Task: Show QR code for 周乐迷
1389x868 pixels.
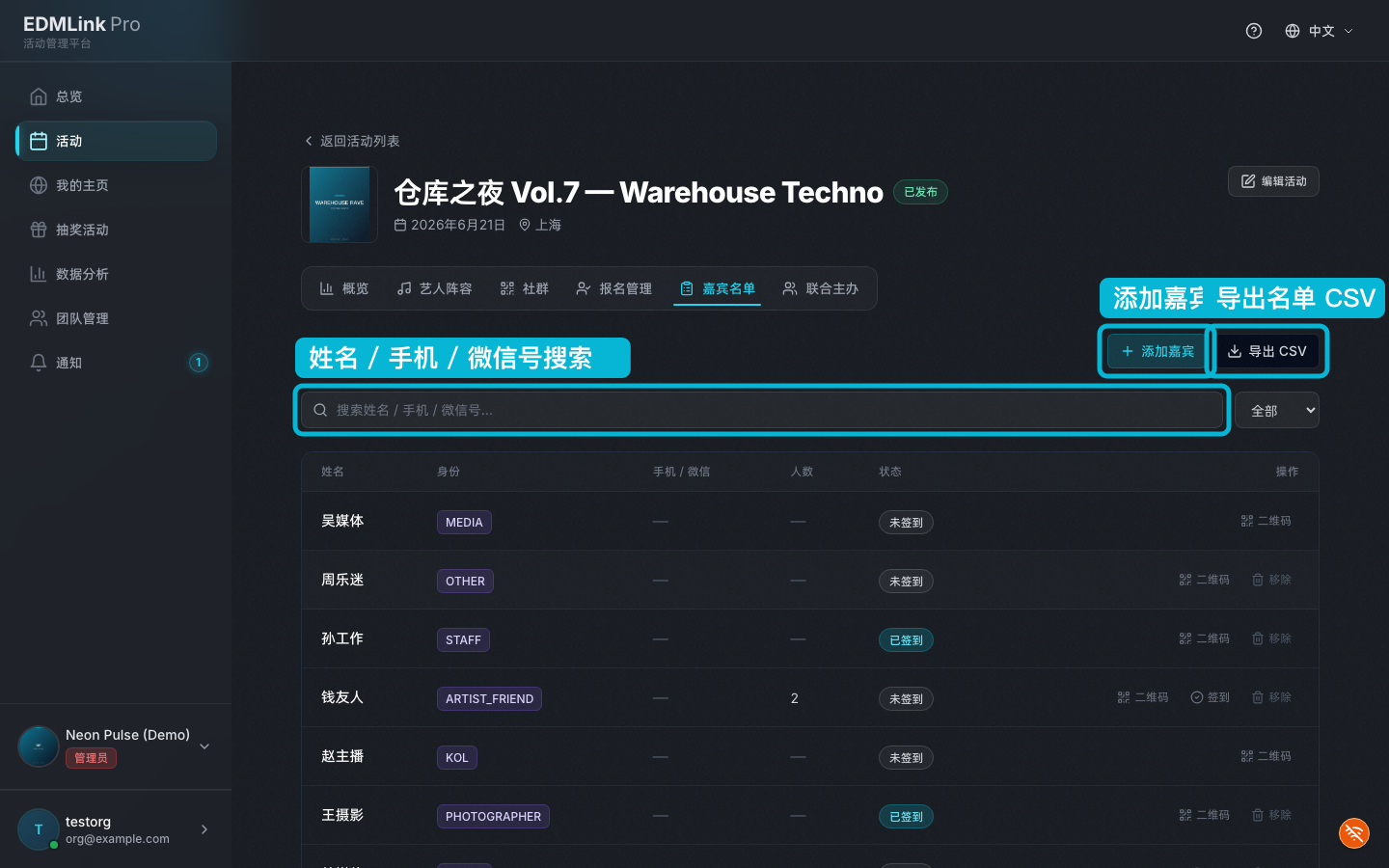Action: [1205, 580]
